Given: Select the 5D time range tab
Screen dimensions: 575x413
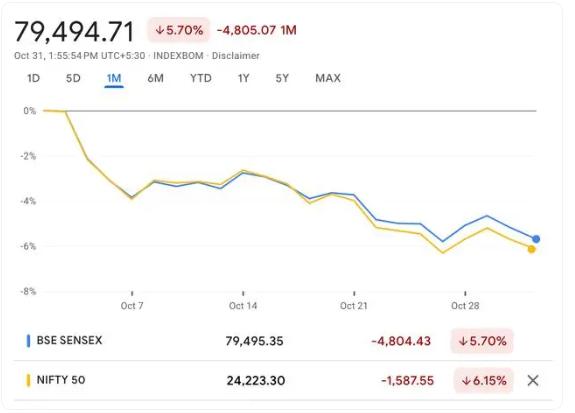Looking at the screenshot, I should pyautogui.click(x=73, y=78).
